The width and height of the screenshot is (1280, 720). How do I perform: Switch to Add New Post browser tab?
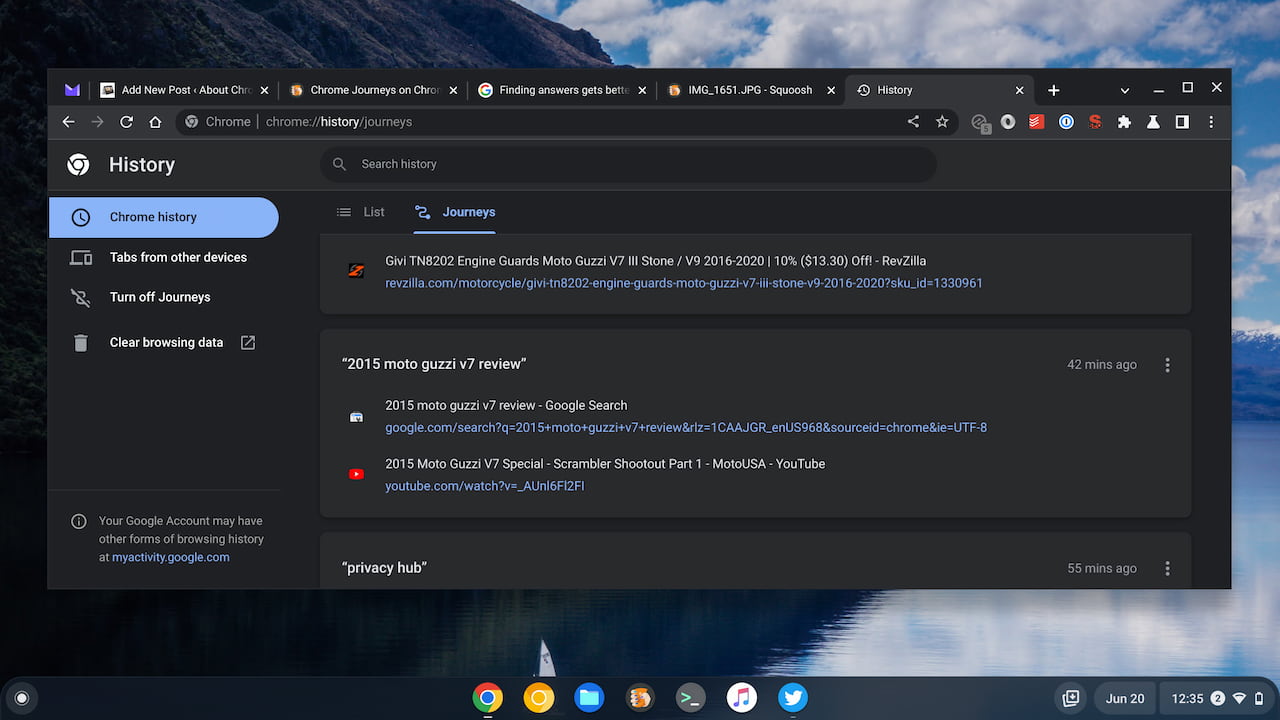click(185, 90)
